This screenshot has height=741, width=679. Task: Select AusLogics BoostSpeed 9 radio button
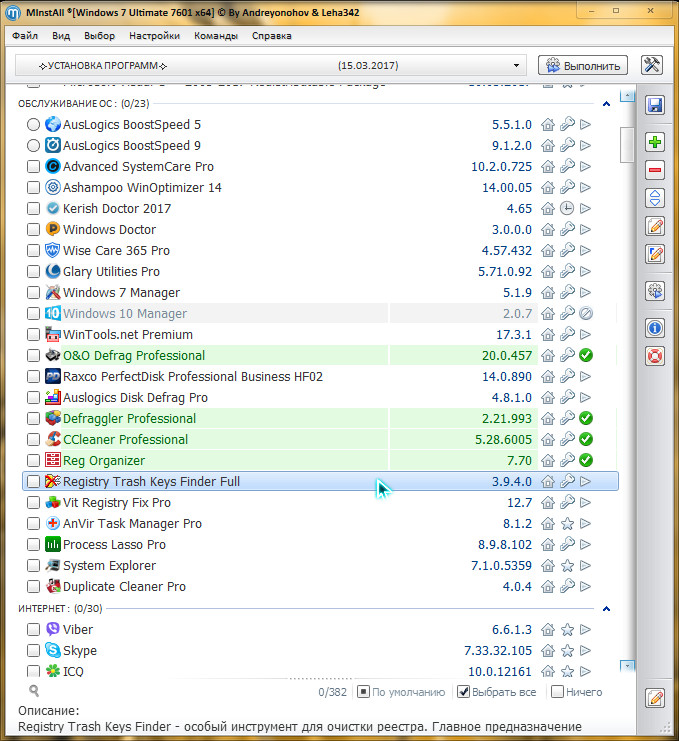33,146
